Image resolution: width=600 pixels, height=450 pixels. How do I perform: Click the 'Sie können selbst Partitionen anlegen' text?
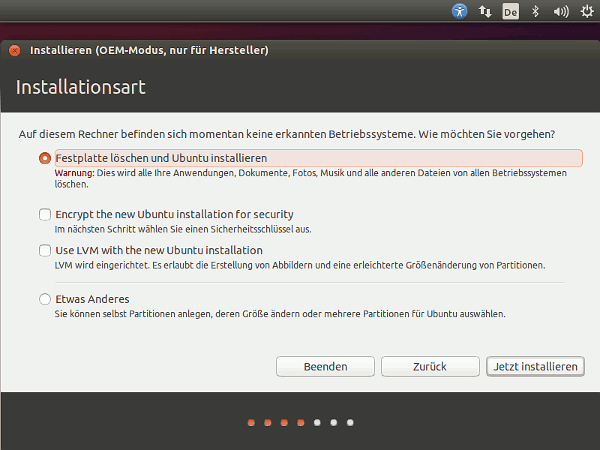pyautogui.click(x=280, y=314)
